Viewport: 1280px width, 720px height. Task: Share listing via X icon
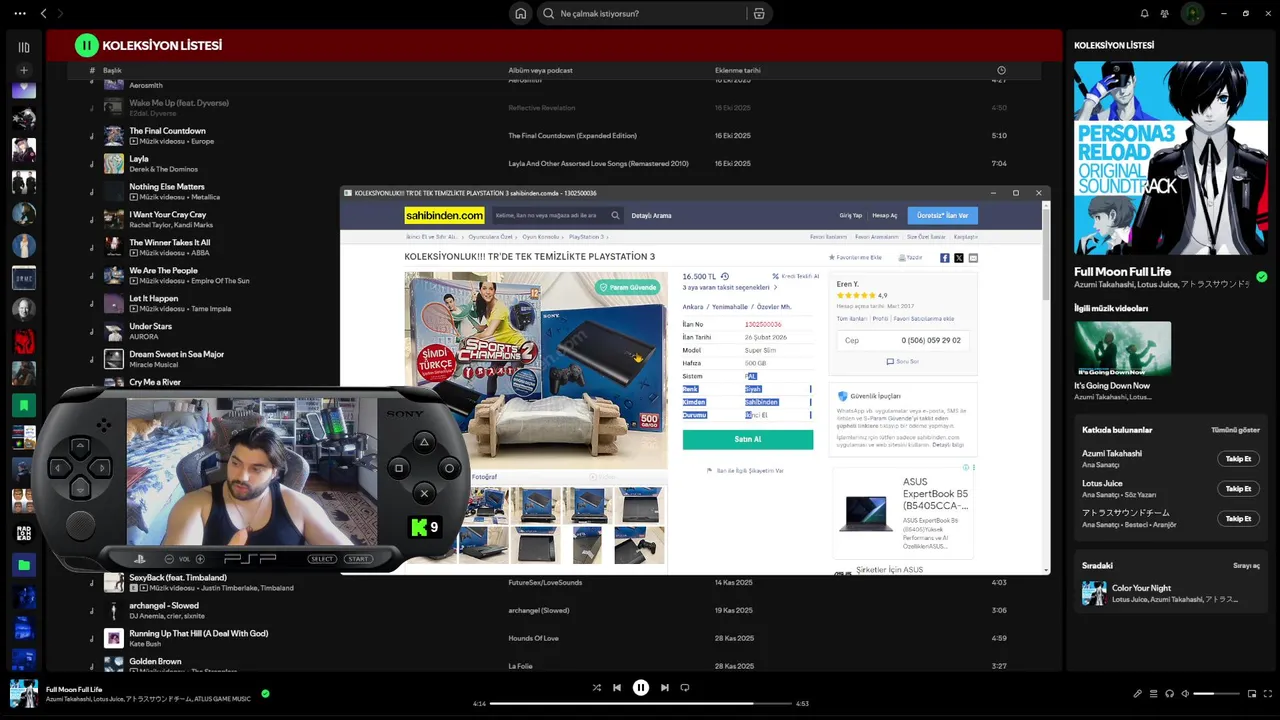959,258
